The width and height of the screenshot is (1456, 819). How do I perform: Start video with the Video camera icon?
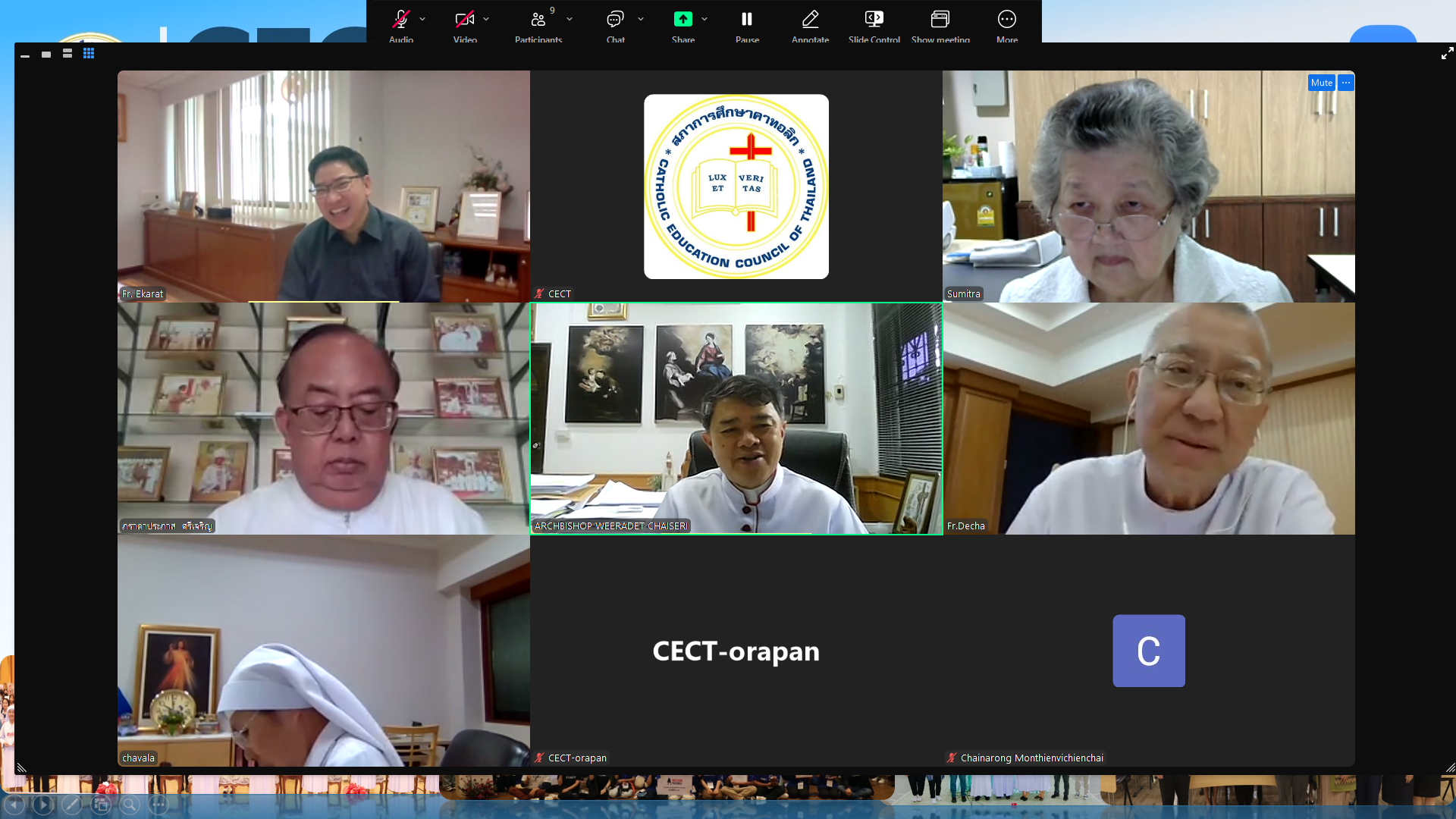pos(464,19)
